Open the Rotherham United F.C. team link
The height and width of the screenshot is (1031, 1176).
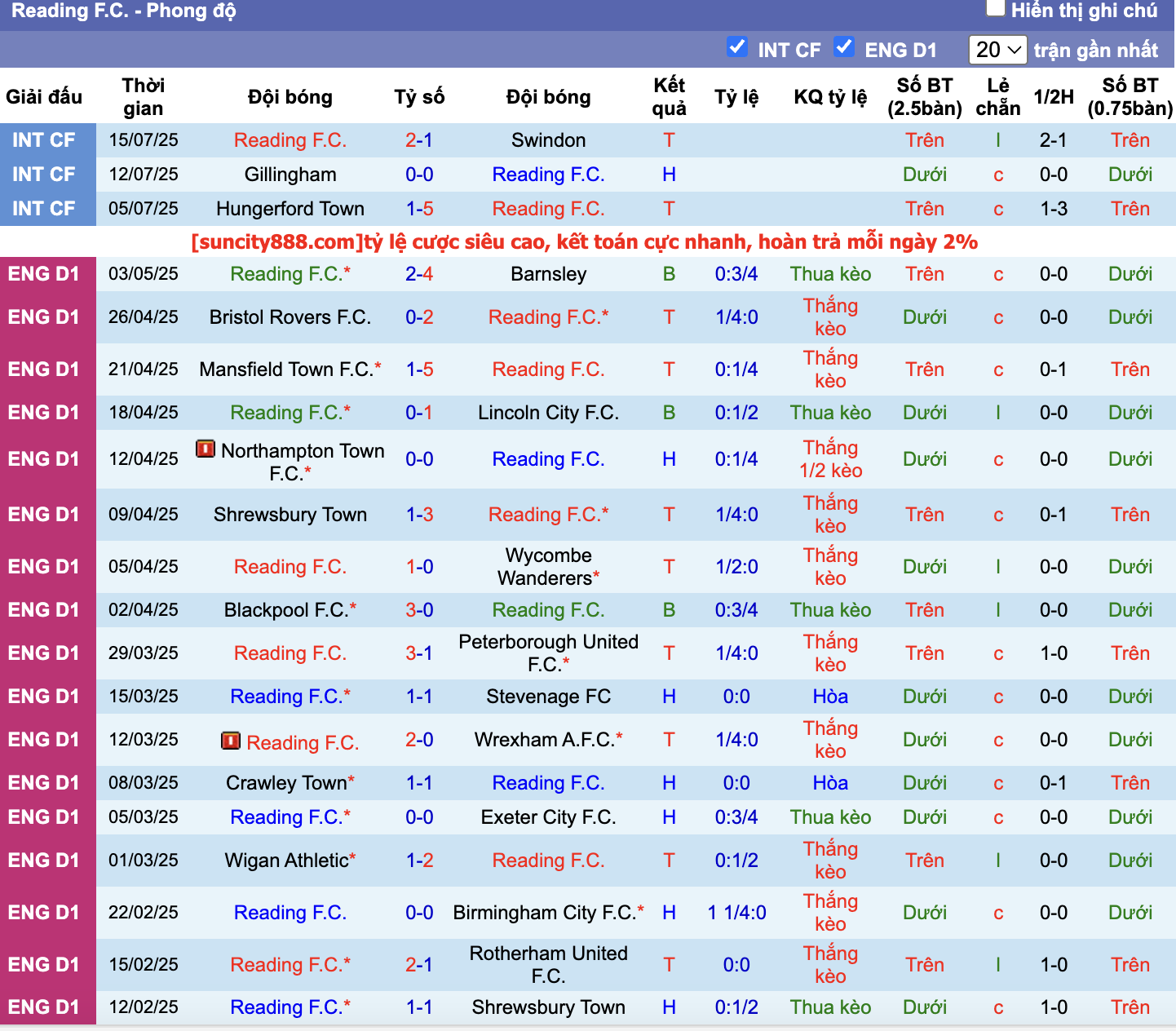549,965
